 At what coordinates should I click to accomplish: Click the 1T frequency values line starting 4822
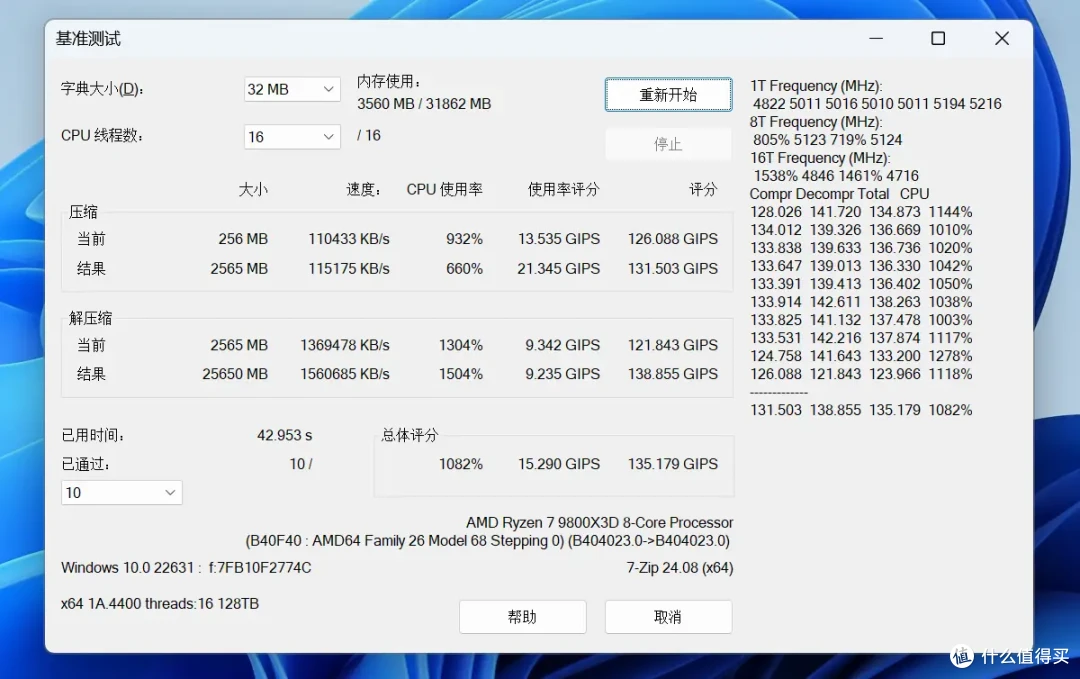(877, 104)
